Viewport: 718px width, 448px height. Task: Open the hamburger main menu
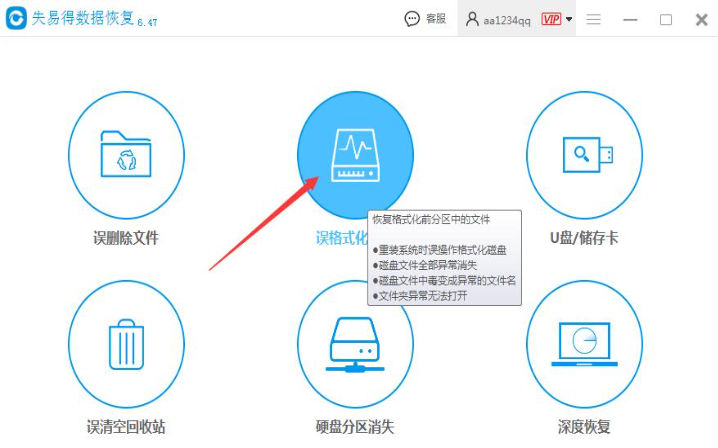click(594, 19)
